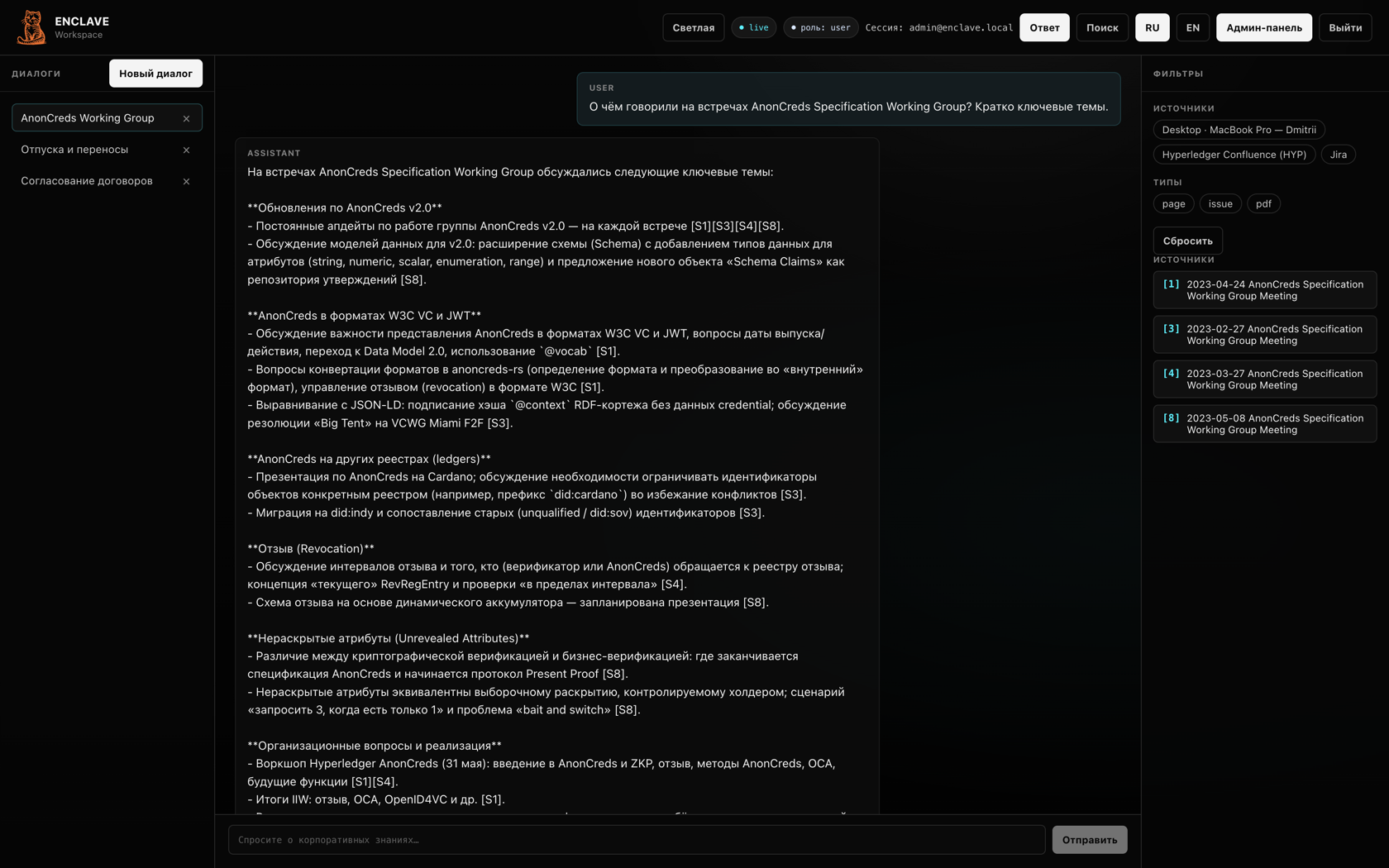Click the Сессия: admin@enclave.local text
Viewport: 1389px width, 868px height.
pyautogui.click(x=938, y=27)
